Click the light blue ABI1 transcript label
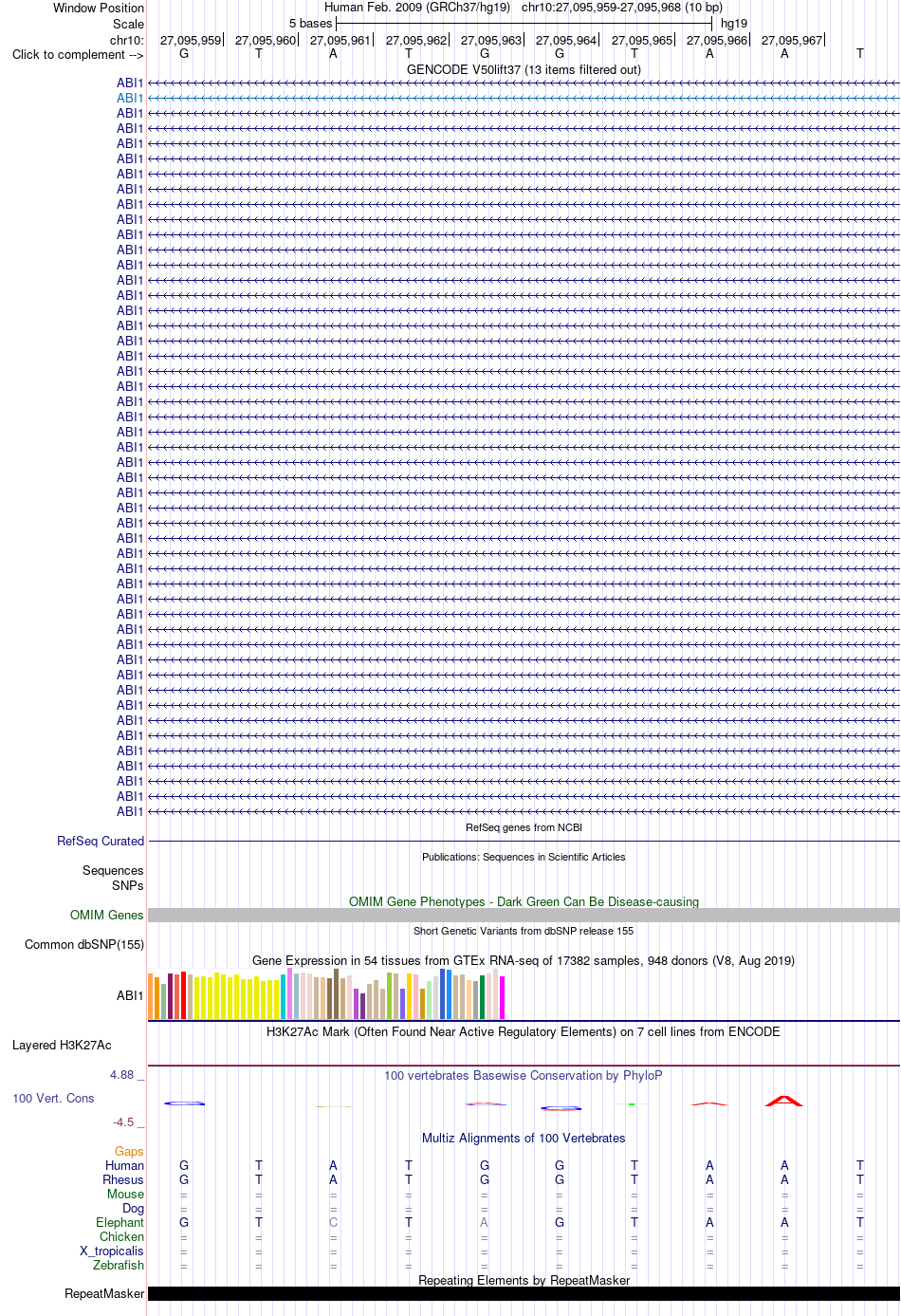Screen dimensions: 901x1316 tap(130, 98)
